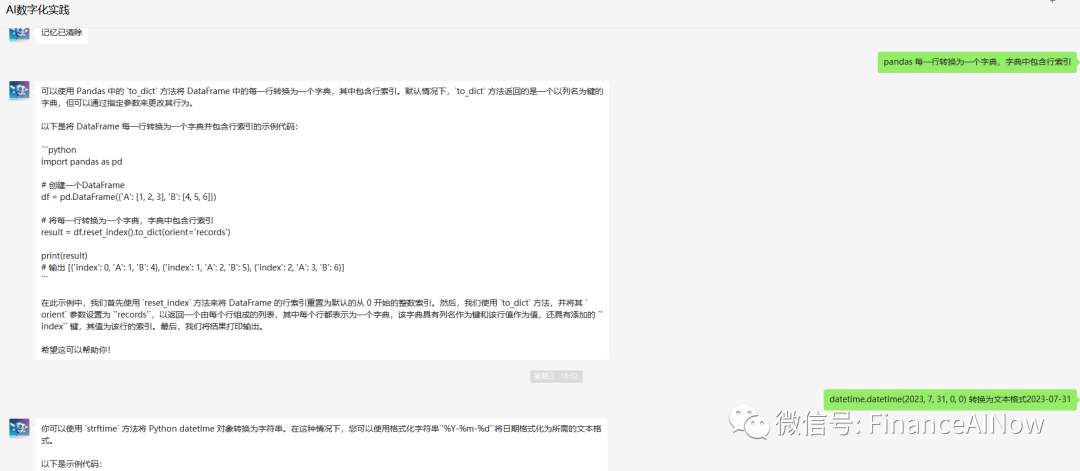Click the plus icon at top right
1080x471 pixels.
pyautogui.click(x=1052, y=3)
